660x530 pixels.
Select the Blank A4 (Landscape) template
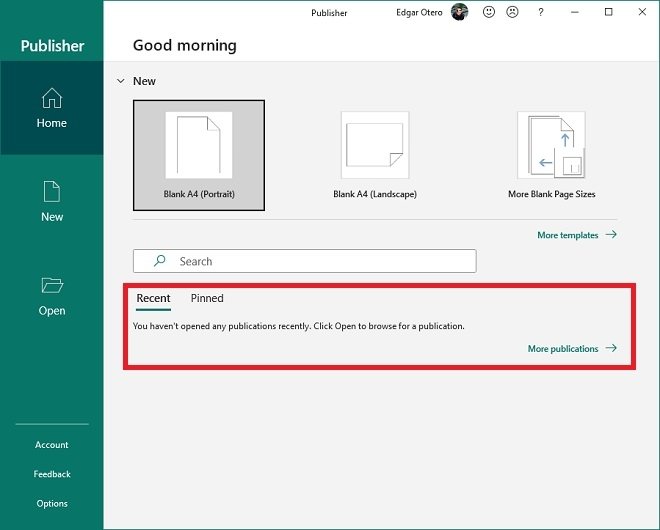click(x=375, y=155)
